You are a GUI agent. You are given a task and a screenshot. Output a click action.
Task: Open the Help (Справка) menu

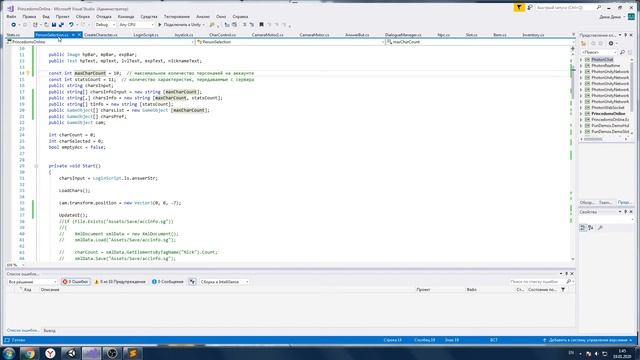point(240,17)
